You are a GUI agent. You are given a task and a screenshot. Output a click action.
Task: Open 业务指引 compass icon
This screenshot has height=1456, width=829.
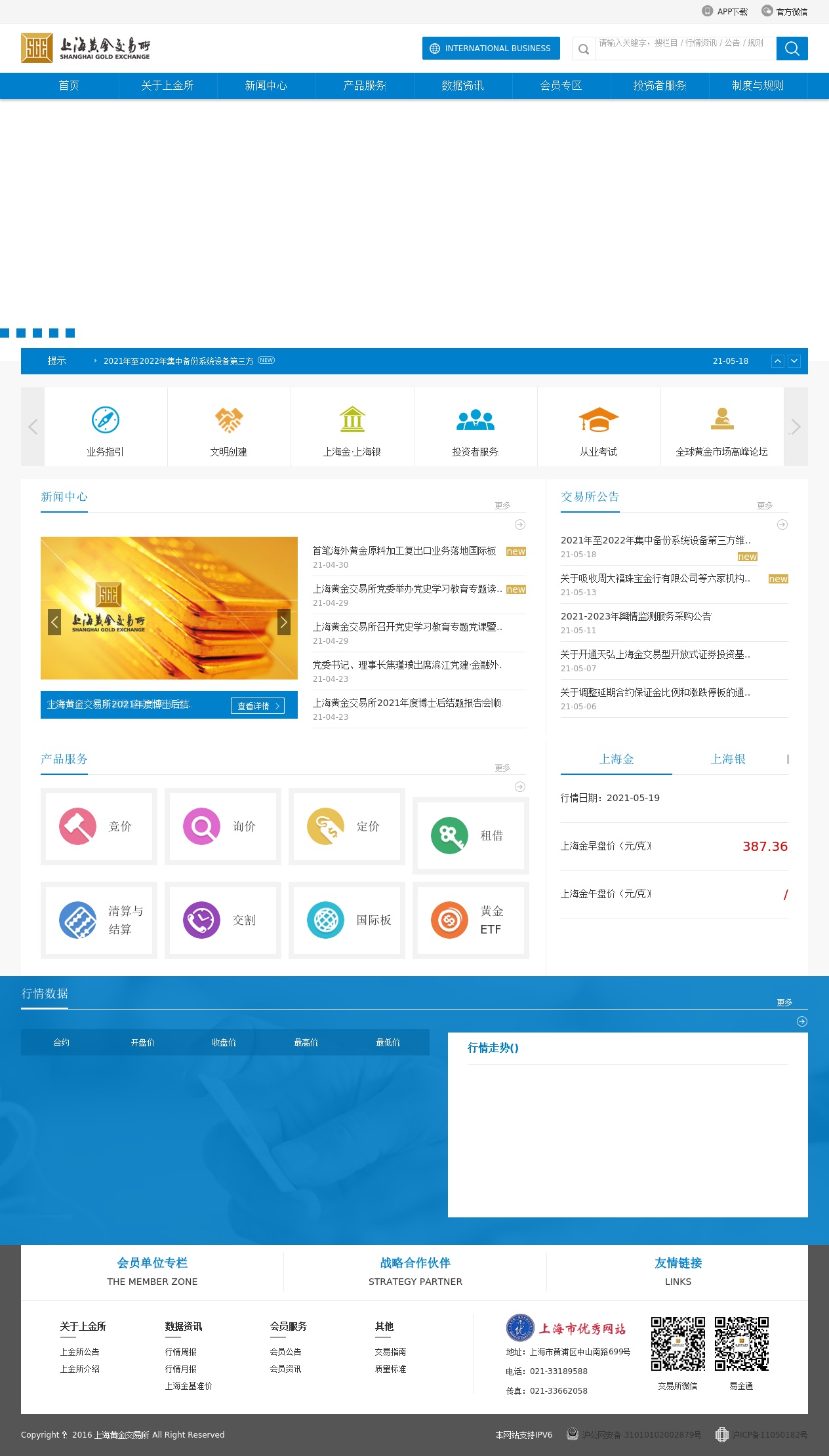pos(106,420)
